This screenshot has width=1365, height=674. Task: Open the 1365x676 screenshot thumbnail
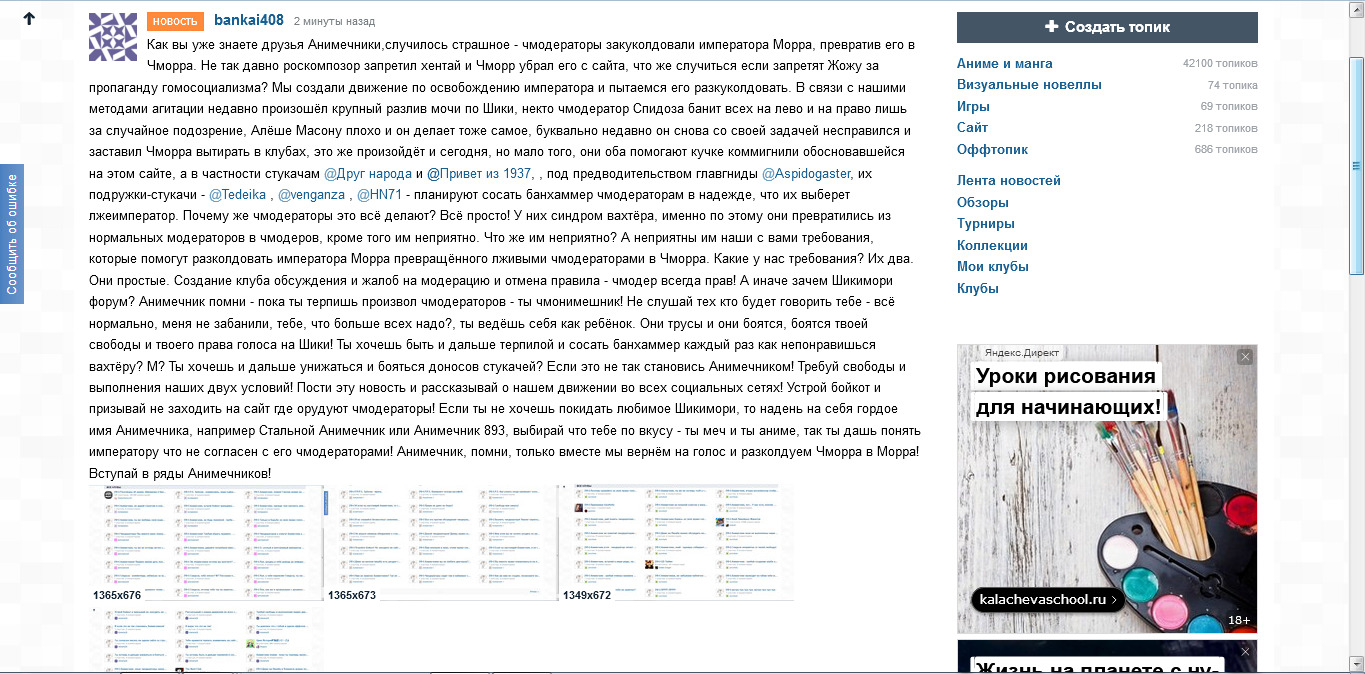tap(207, 543)
